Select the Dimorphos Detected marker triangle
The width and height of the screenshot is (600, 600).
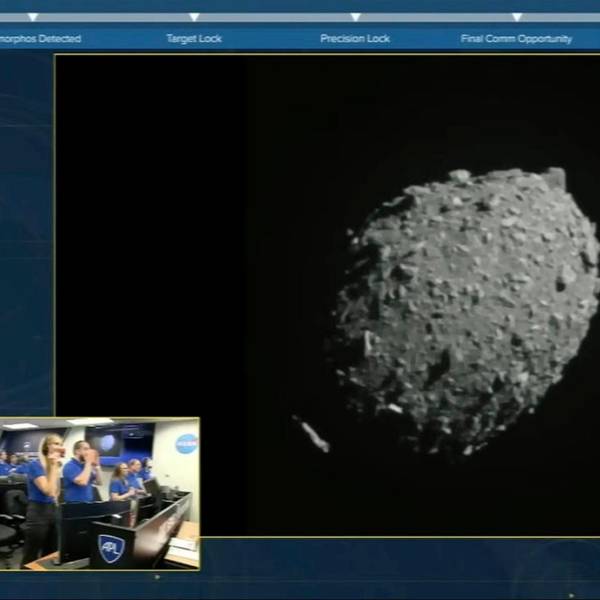click(x=33, y=17)
